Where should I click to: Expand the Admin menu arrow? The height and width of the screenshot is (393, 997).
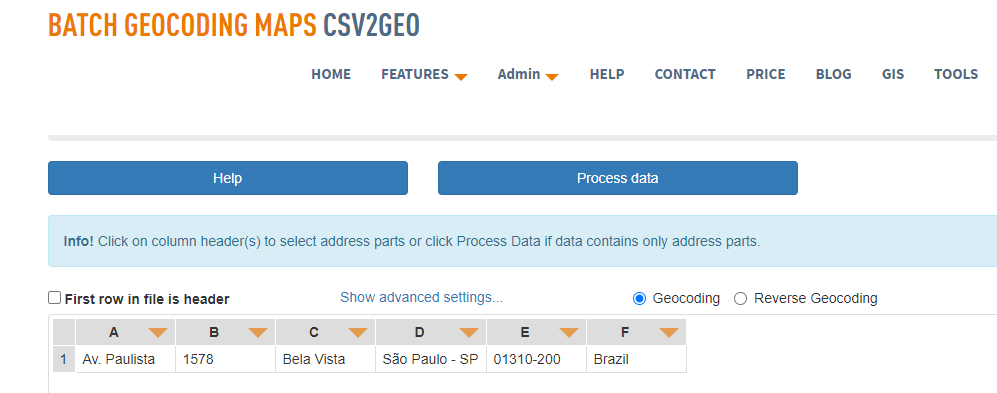click(552, 77)
